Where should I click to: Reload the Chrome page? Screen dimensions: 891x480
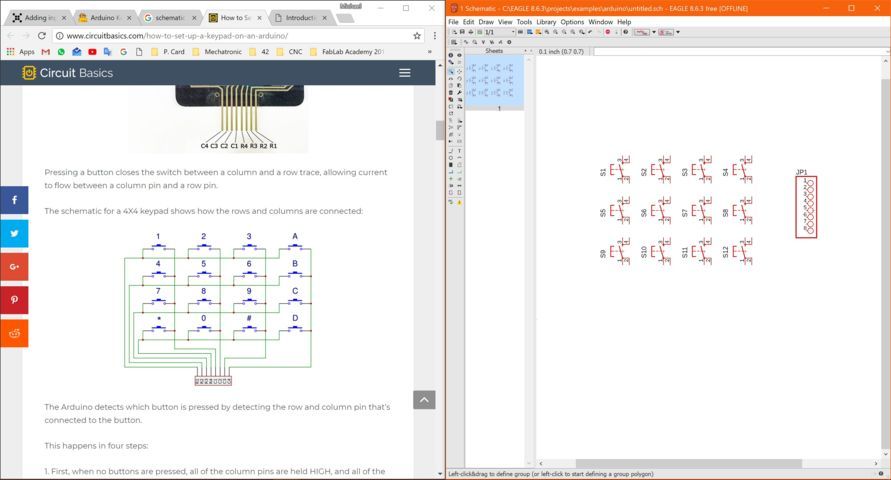tap(41, 36)
